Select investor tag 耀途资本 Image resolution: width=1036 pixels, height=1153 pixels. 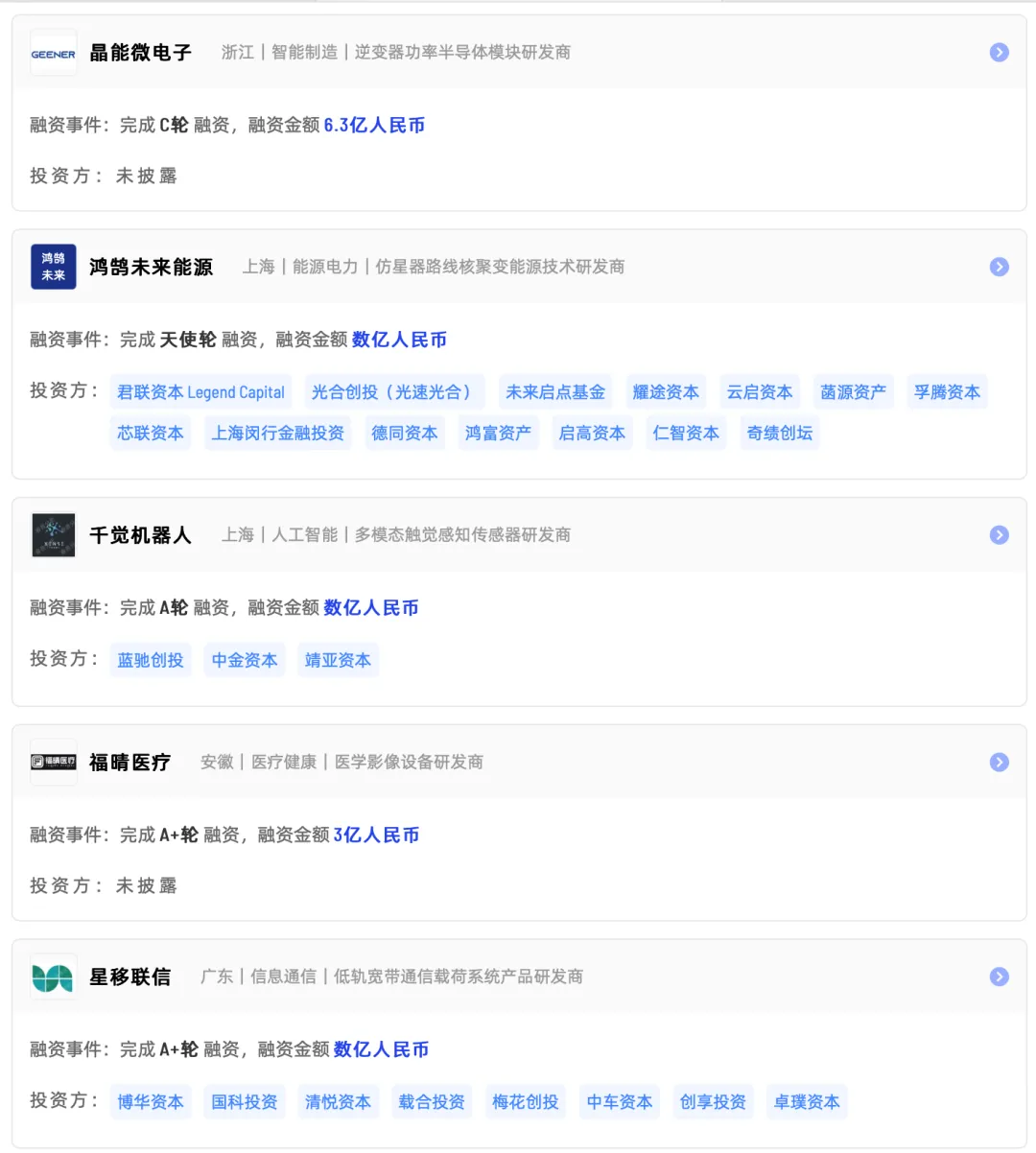click(x=666, y=392)
